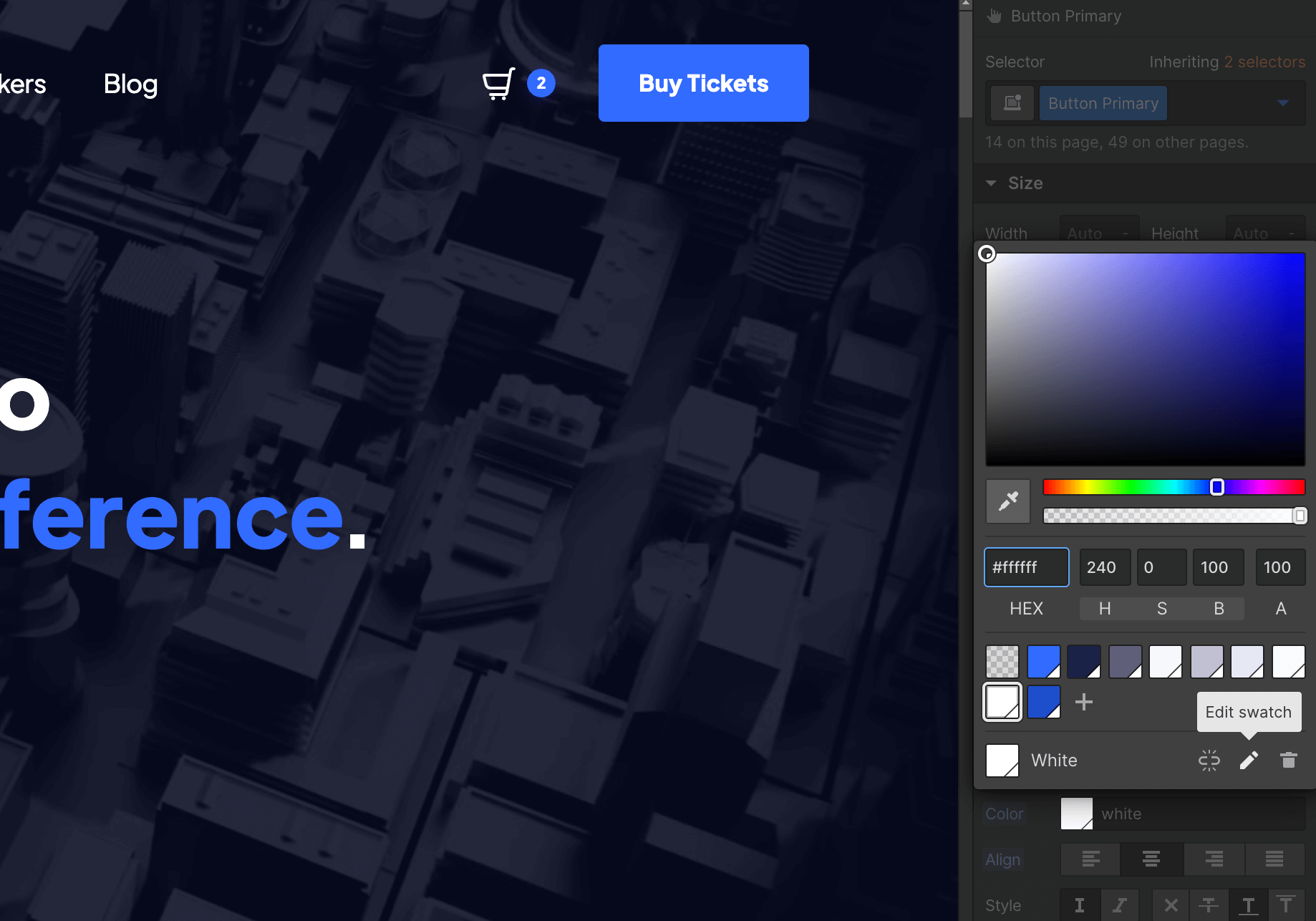Toggle center text alignment

1151,859
